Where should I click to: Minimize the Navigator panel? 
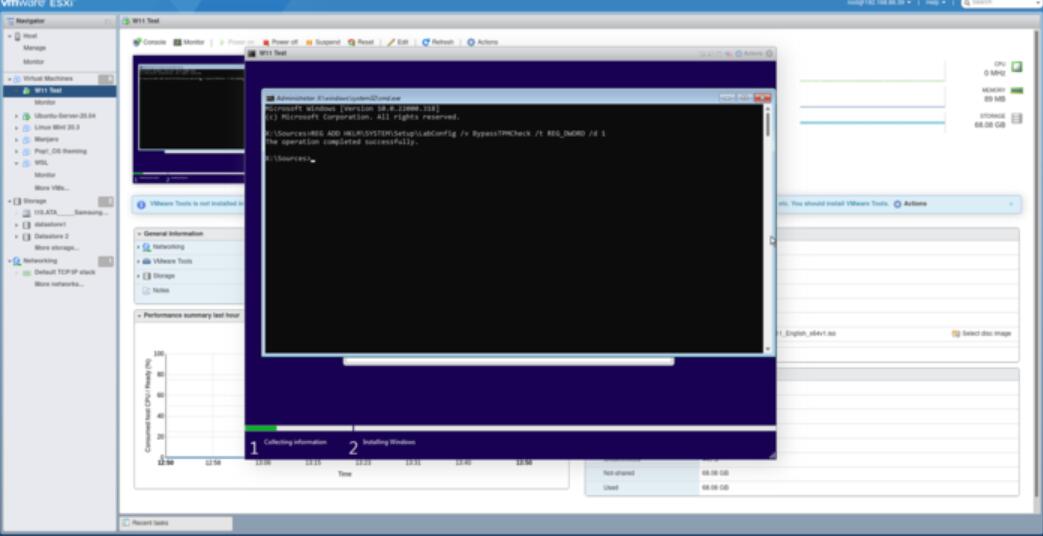coord(108,21)
